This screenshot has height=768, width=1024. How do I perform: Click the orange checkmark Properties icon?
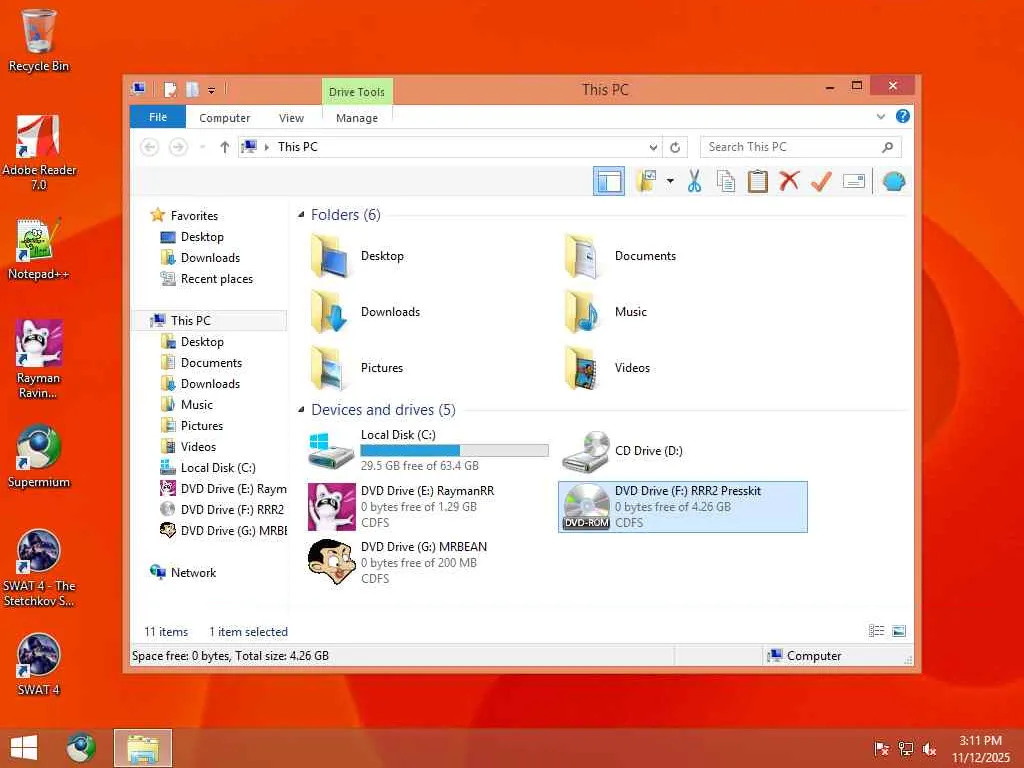coord(821,181)
